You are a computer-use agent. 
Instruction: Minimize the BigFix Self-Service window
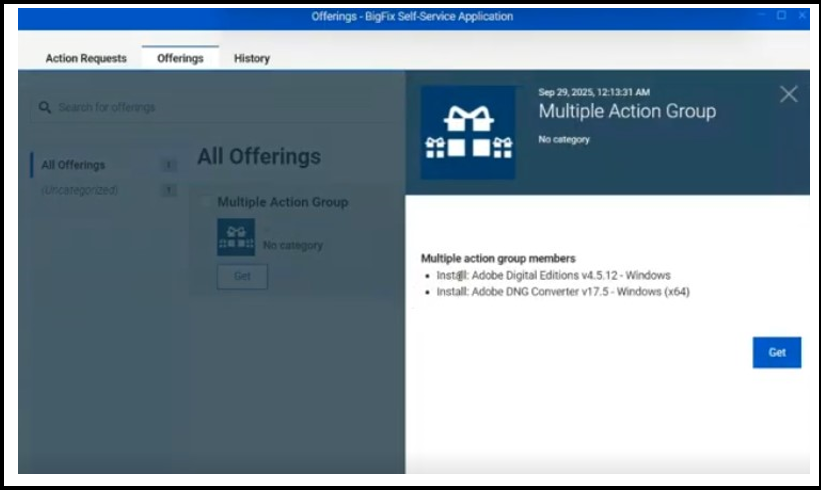[761, 16]
